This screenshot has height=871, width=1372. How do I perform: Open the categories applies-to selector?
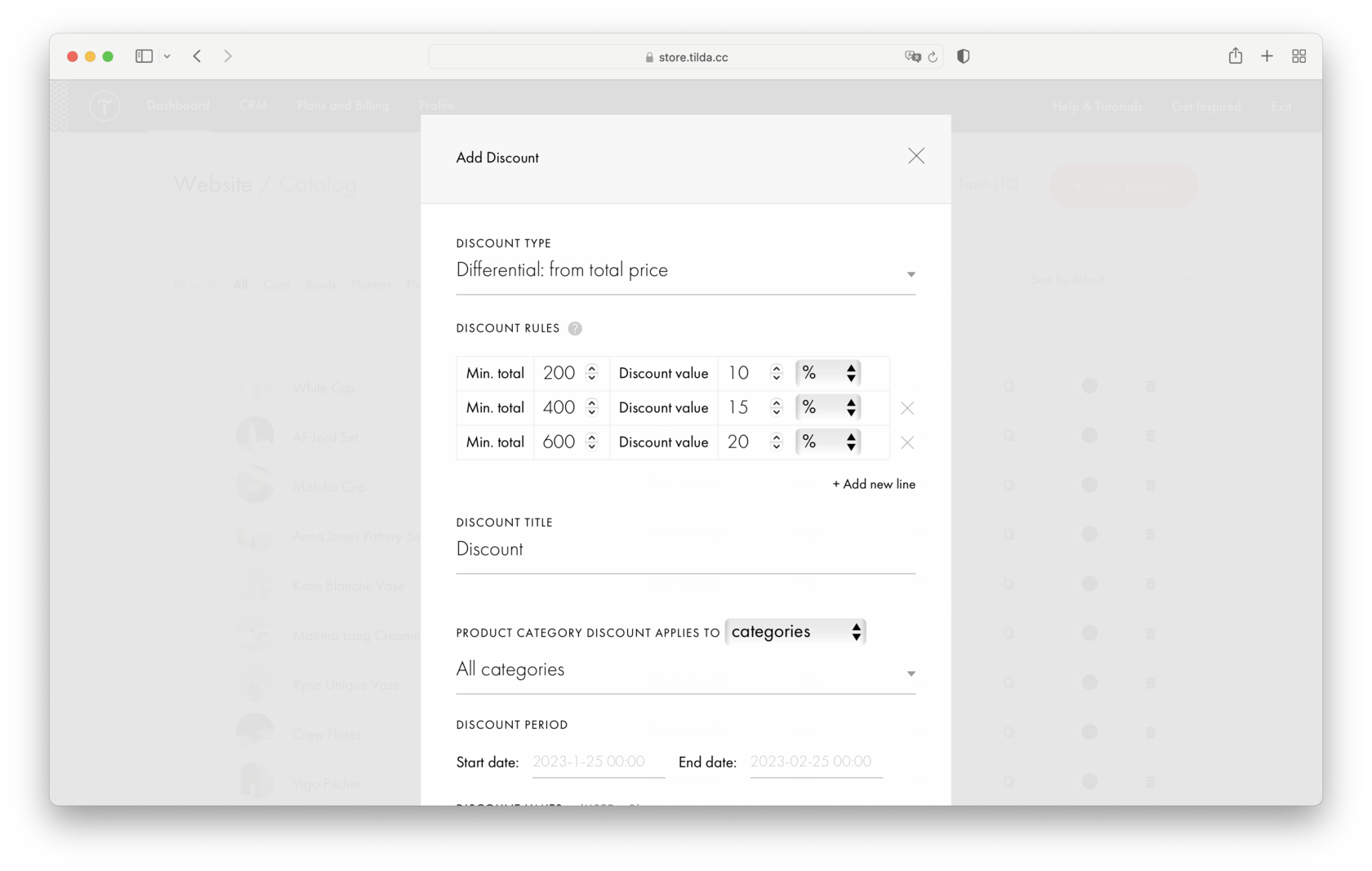(795, 632)
